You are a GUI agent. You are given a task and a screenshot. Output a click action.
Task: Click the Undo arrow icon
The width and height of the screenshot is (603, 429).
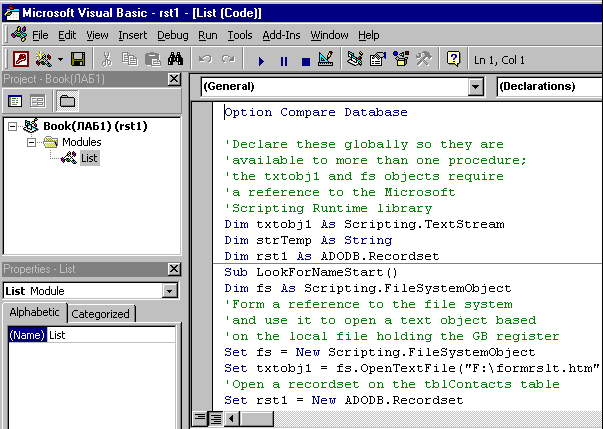point(205,60)
